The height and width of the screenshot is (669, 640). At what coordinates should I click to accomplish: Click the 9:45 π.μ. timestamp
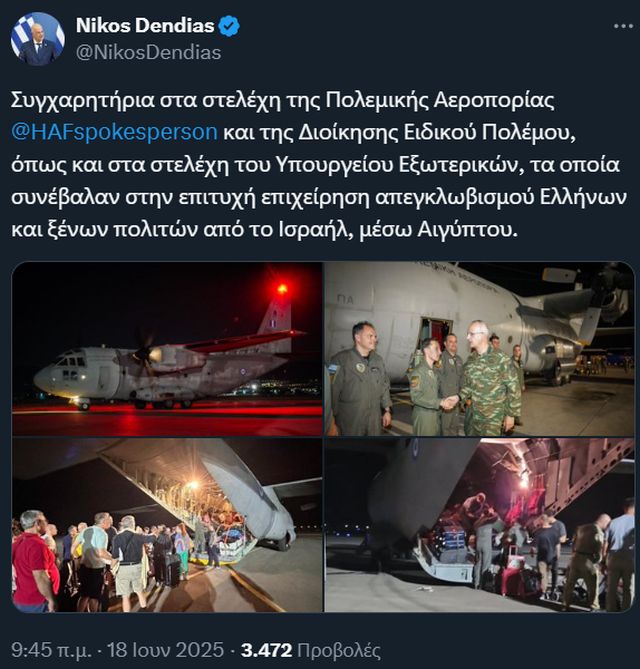coord(51,650)
